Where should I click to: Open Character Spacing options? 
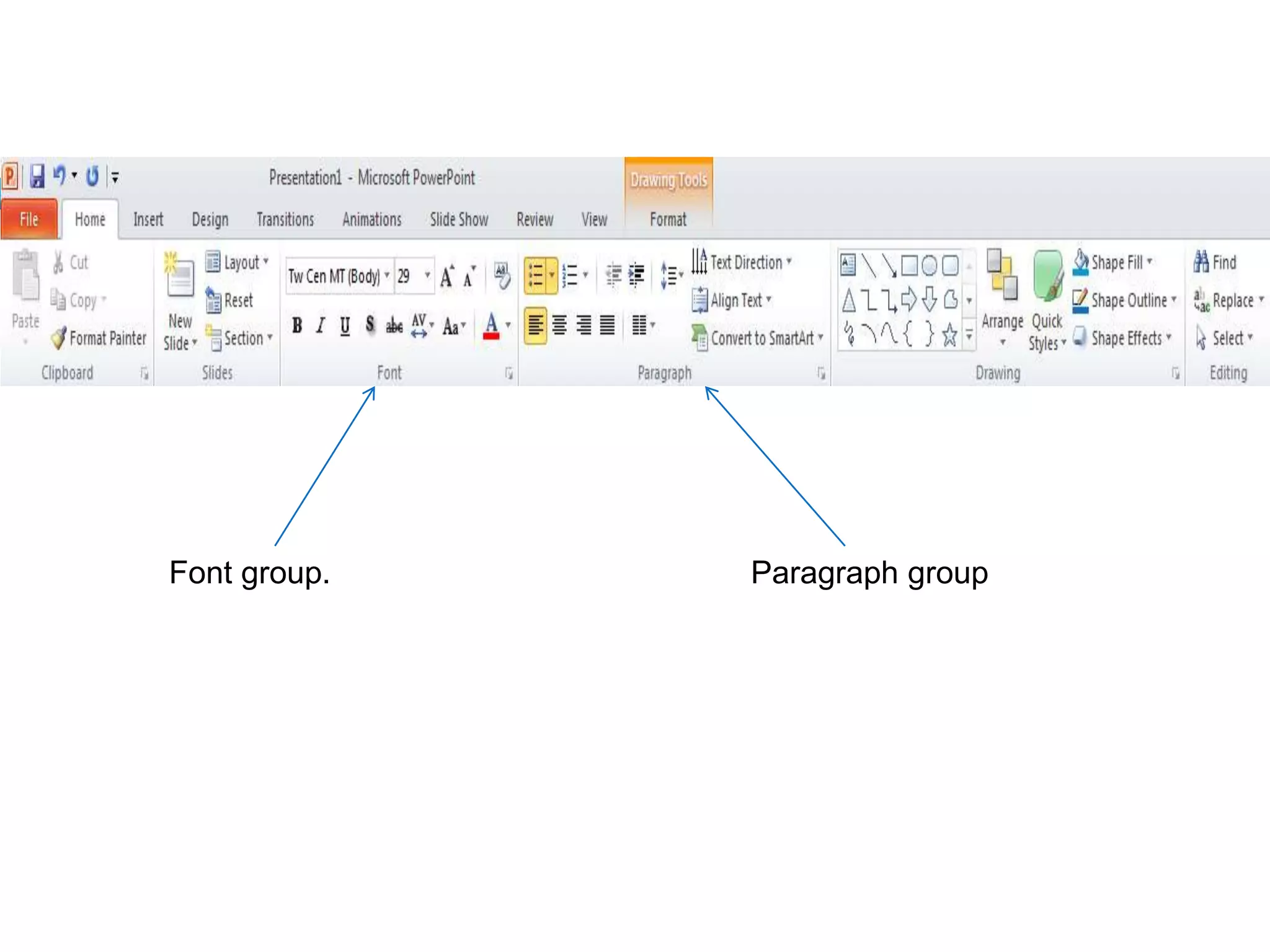click(422, 325)
